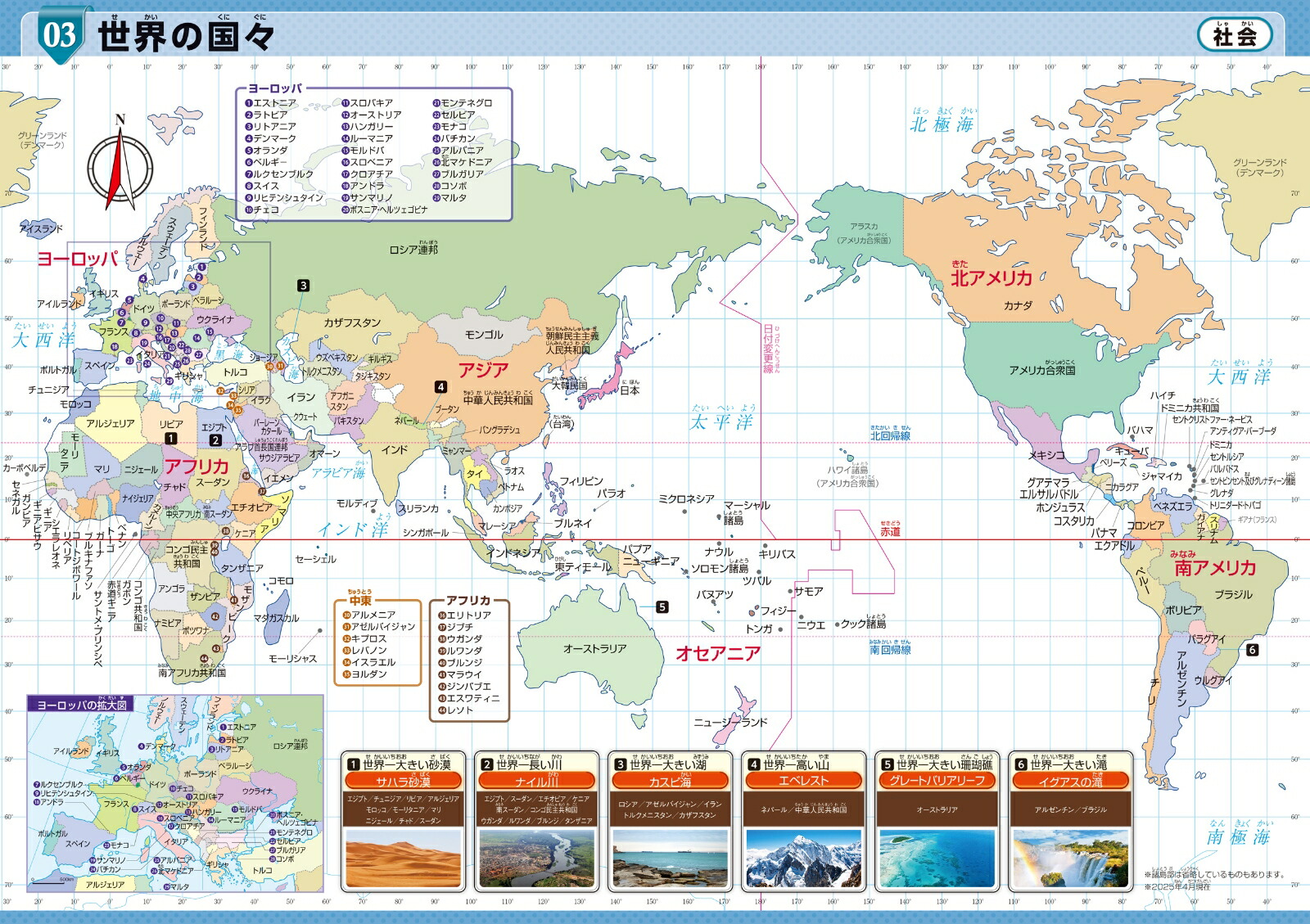
Task: Click the 中東 legend box header
Action: coord(360,601)
